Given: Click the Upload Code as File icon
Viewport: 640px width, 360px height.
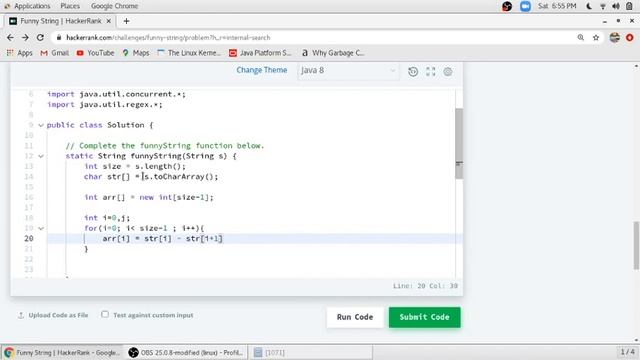Looking at the screenshot, I should point(21,315).
